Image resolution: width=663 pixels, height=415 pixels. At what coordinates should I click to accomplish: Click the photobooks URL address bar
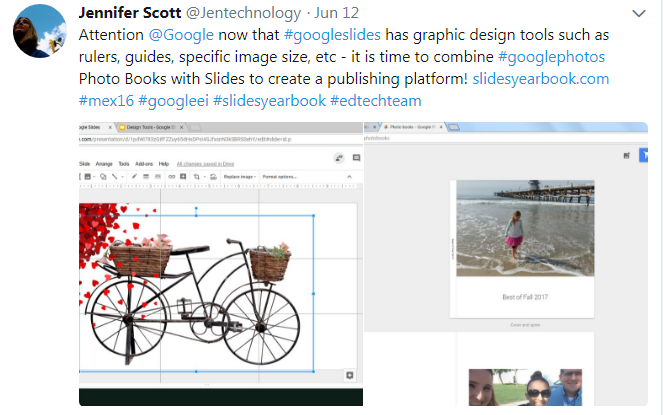point(505,138)
